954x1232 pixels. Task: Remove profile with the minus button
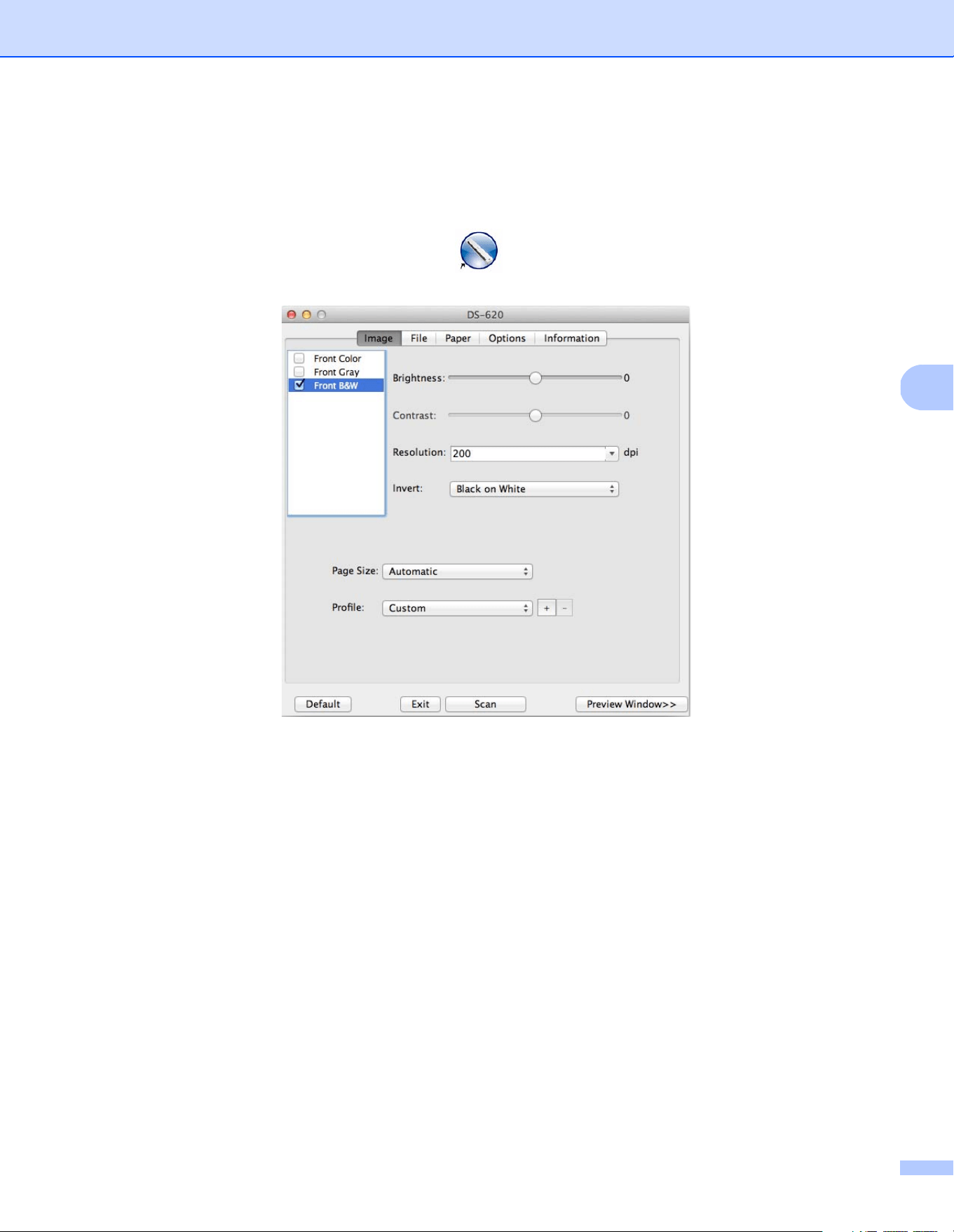point(565,608)
